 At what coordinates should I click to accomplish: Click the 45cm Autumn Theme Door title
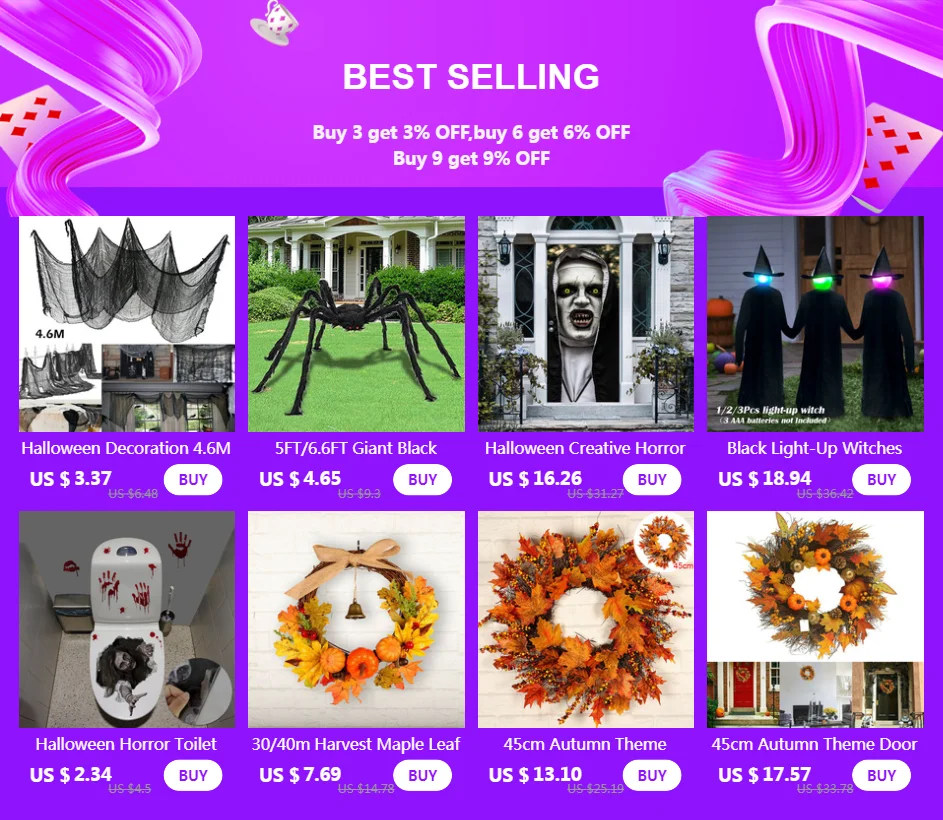[814, 744]
